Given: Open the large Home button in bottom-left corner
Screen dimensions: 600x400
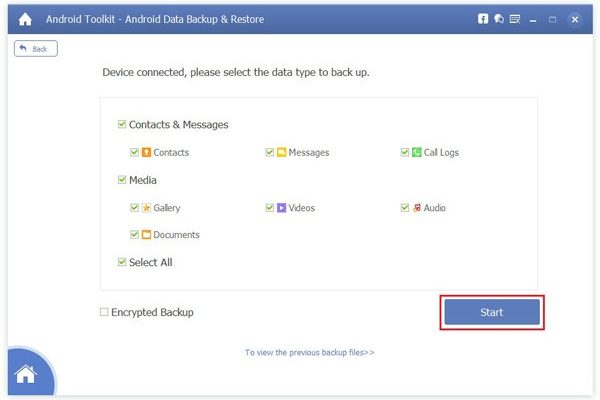Looking at the screenshot, I should pos(26,376).
